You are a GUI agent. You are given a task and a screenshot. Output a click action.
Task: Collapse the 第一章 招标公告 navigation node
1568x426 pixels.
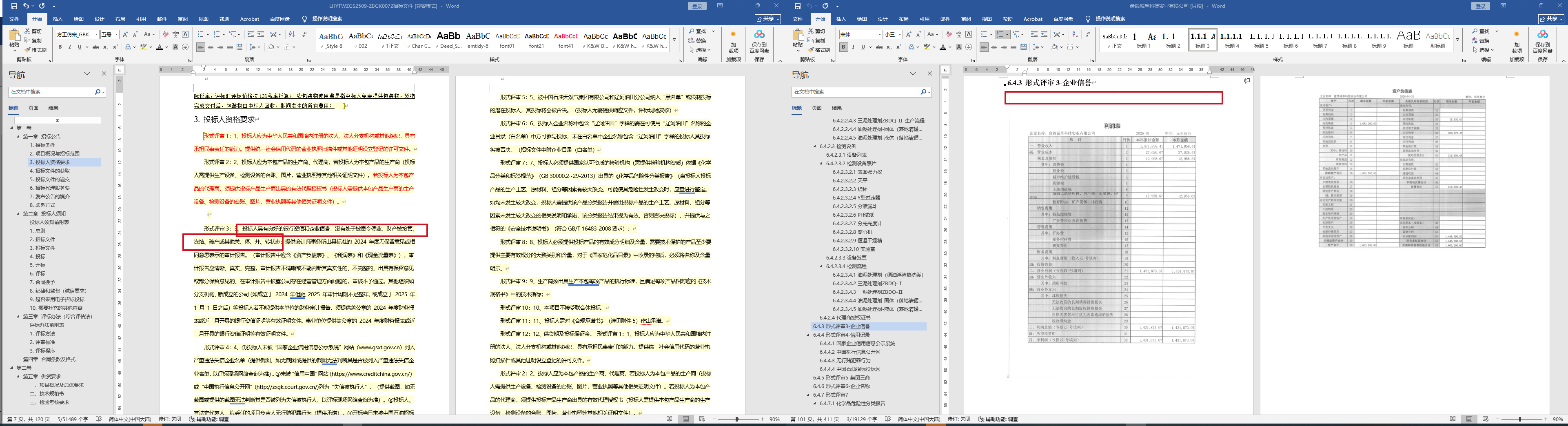tap(18, 137)
